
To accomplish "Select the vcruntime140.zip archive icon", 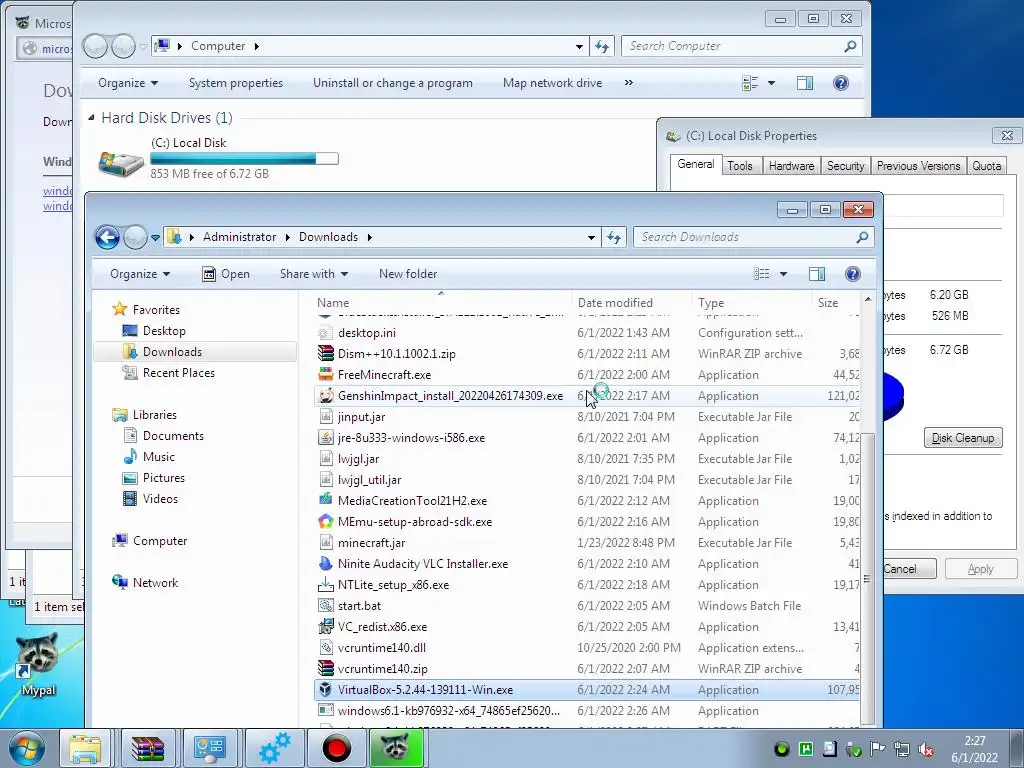I will pyautogui.click(x=325, y=669).
